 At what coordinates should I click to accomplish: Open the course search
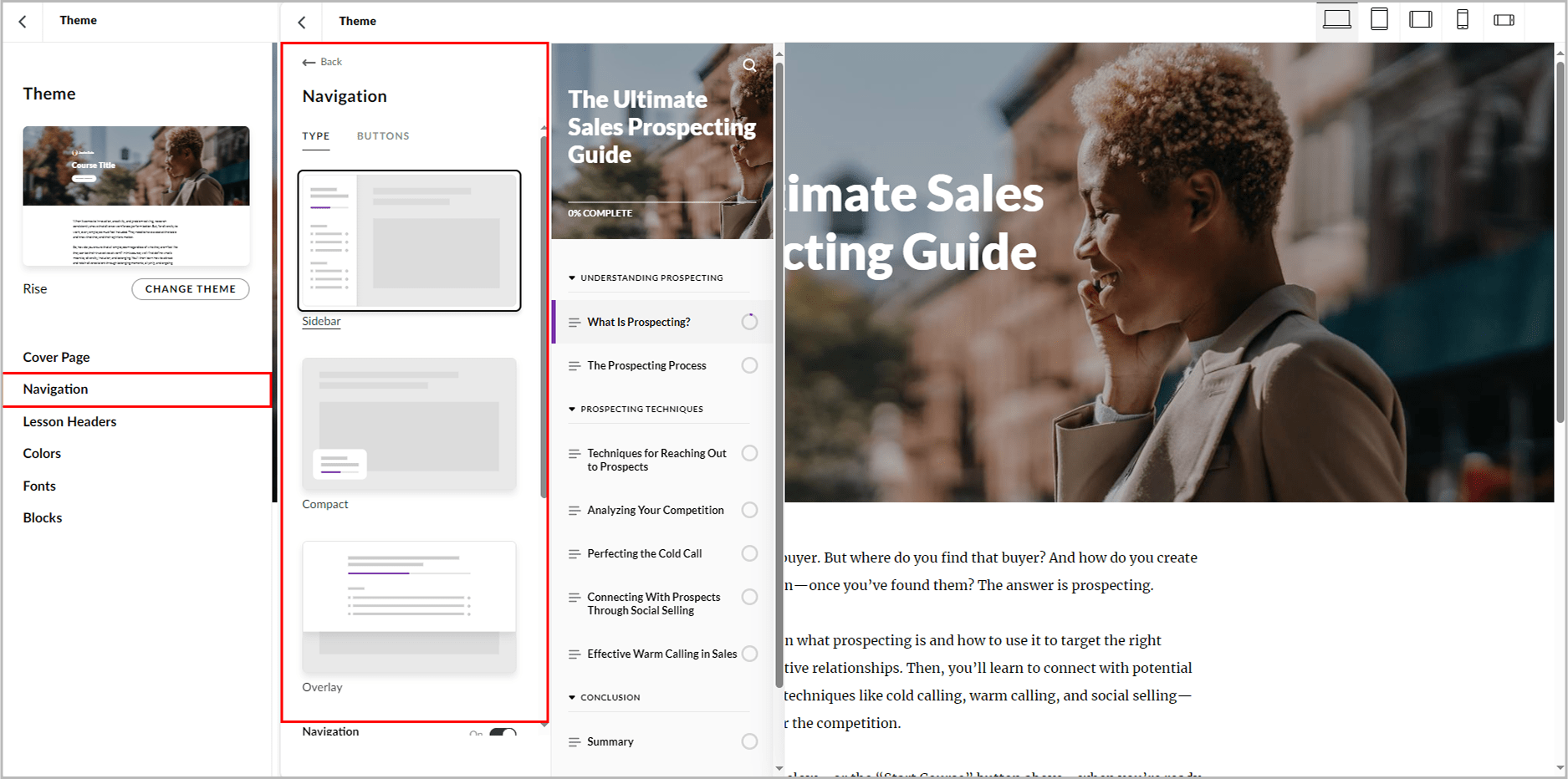749,64
